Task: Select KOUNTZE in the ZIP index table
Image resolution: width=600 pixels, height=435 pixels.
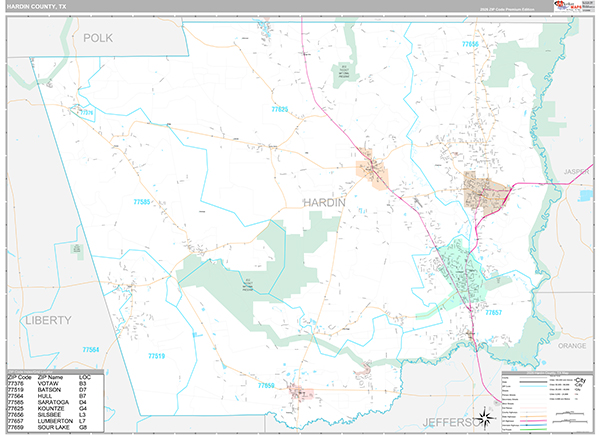Action: (x=51, y=409)
